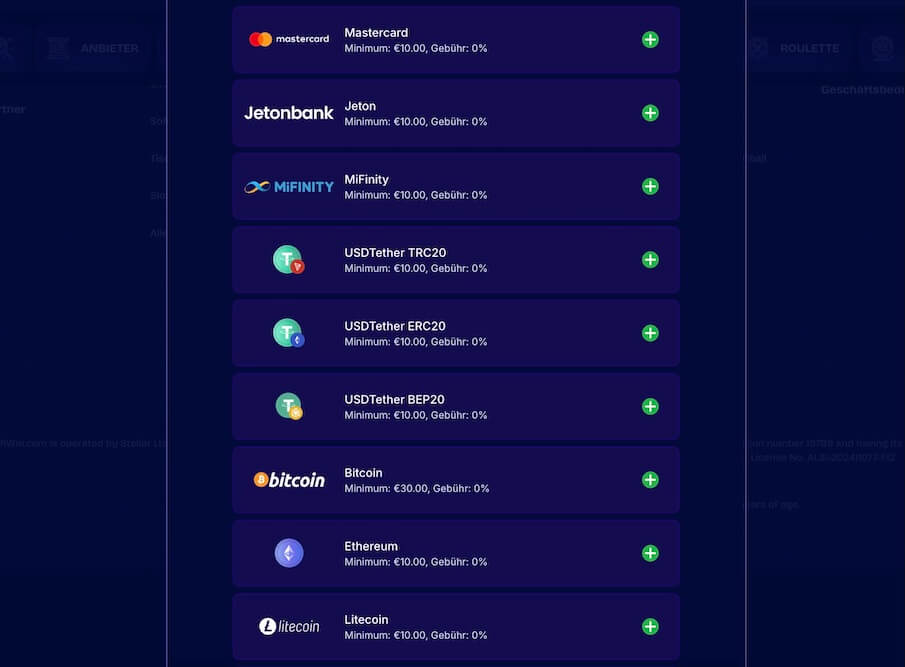Open USDTether TRC20 via green plus
This screenshot has height=667, width=905.
click(x=650, y=260)
